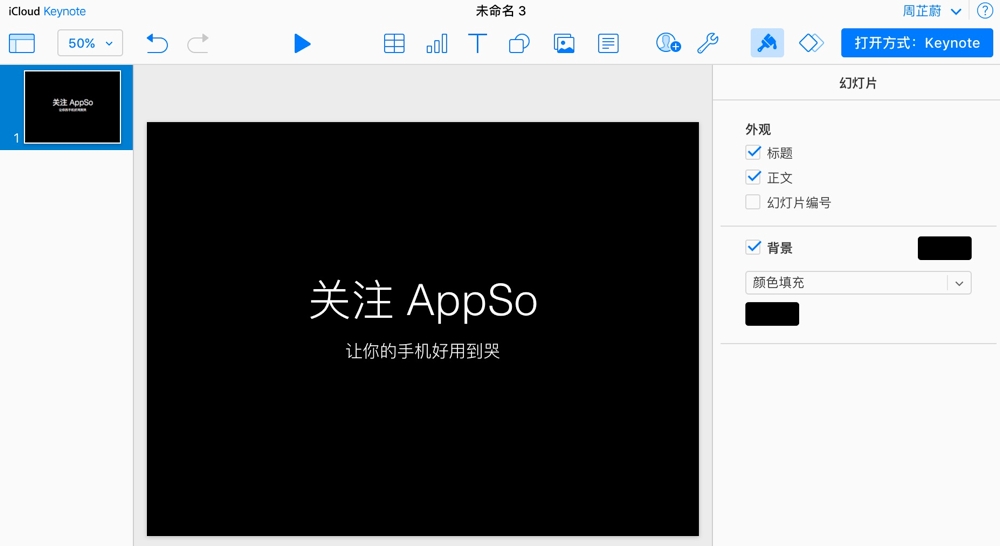Open the collaborate add-person icon
Viewport: 1000px width, 546px height.
667,43
